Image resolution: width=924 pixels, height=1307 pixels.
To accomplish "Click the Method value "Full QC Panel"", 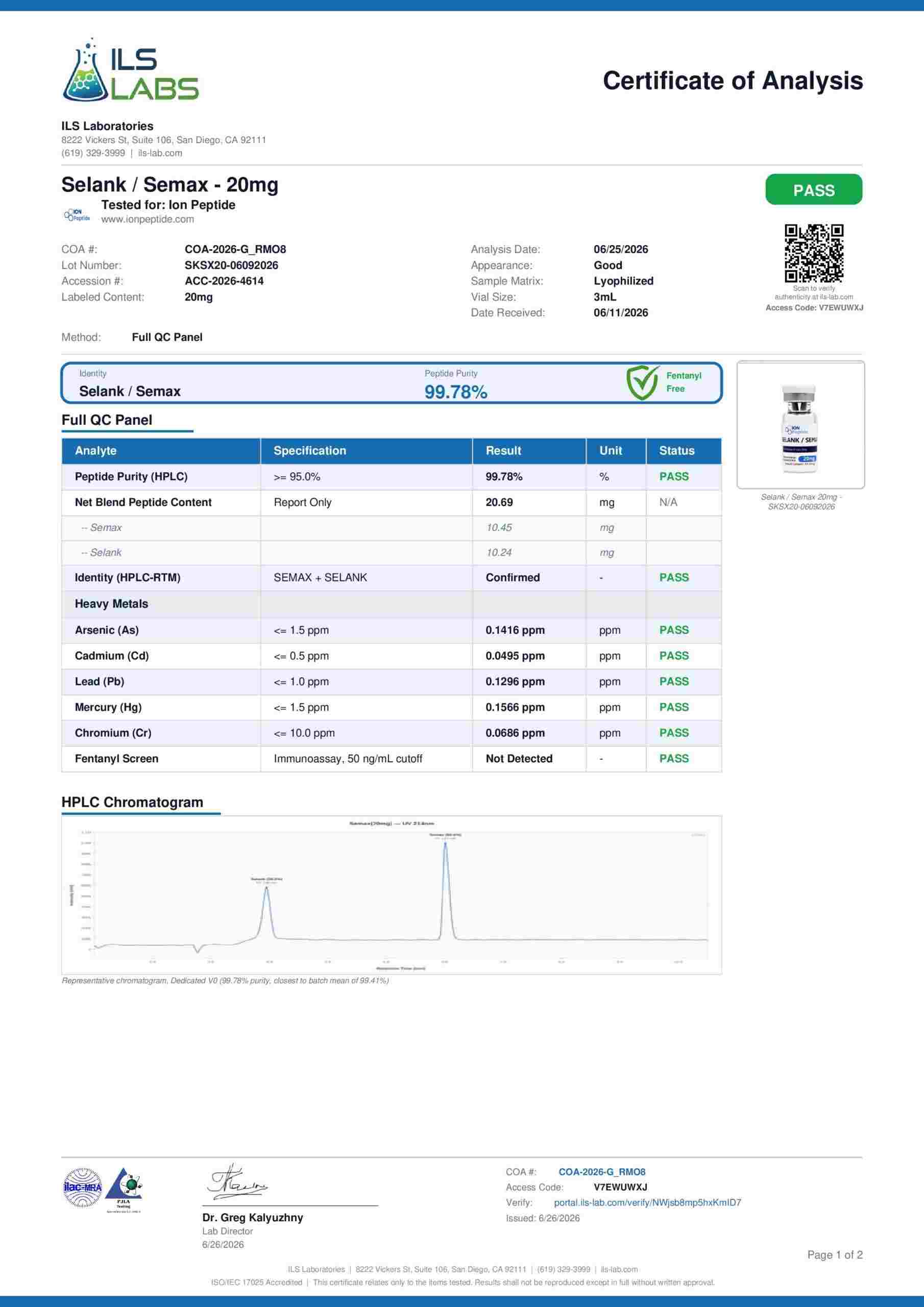I will coord(167,337).
